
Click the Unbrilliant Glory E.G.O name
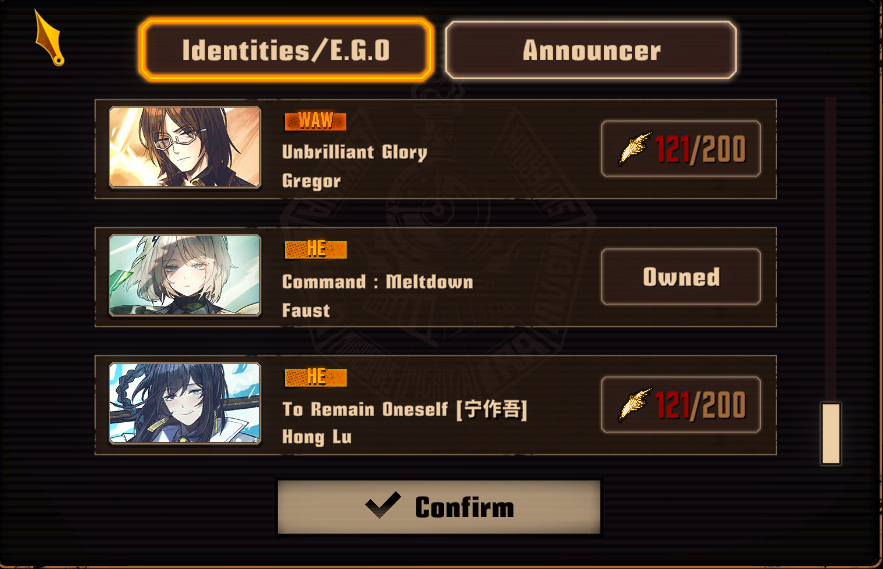(x=355, y=152)
